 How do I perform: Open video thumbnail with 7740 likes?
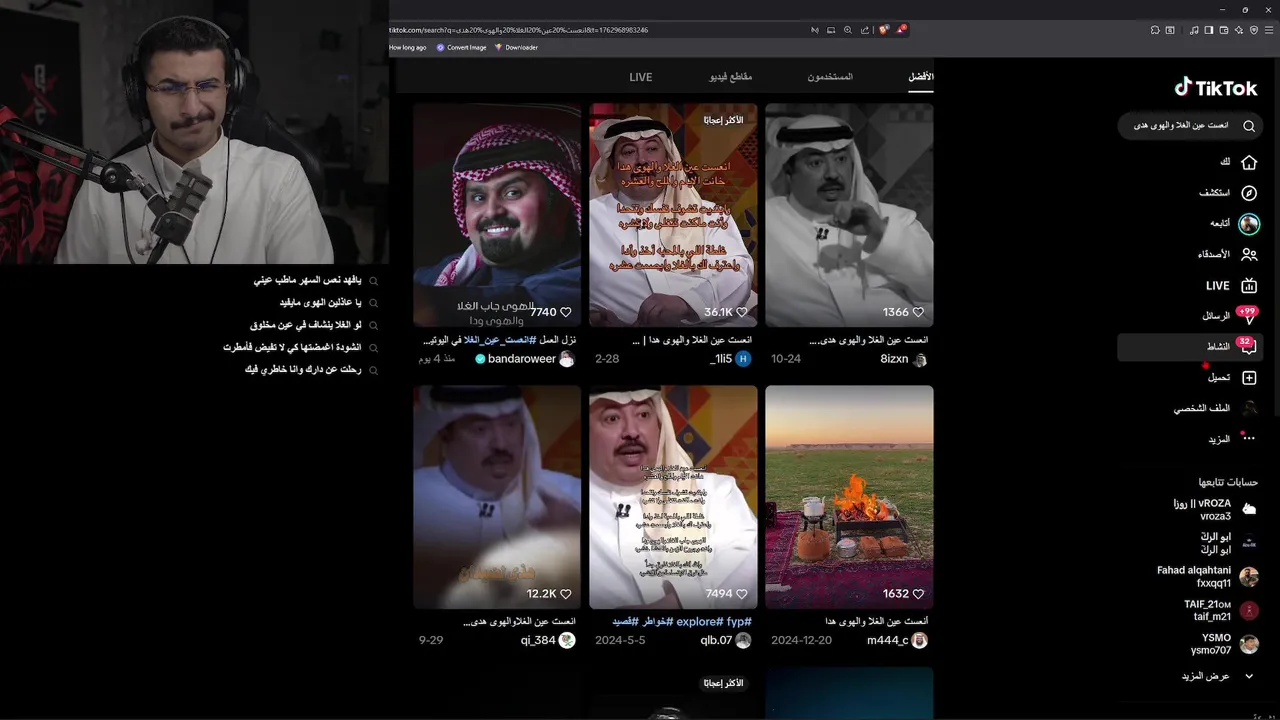(497, 215)
